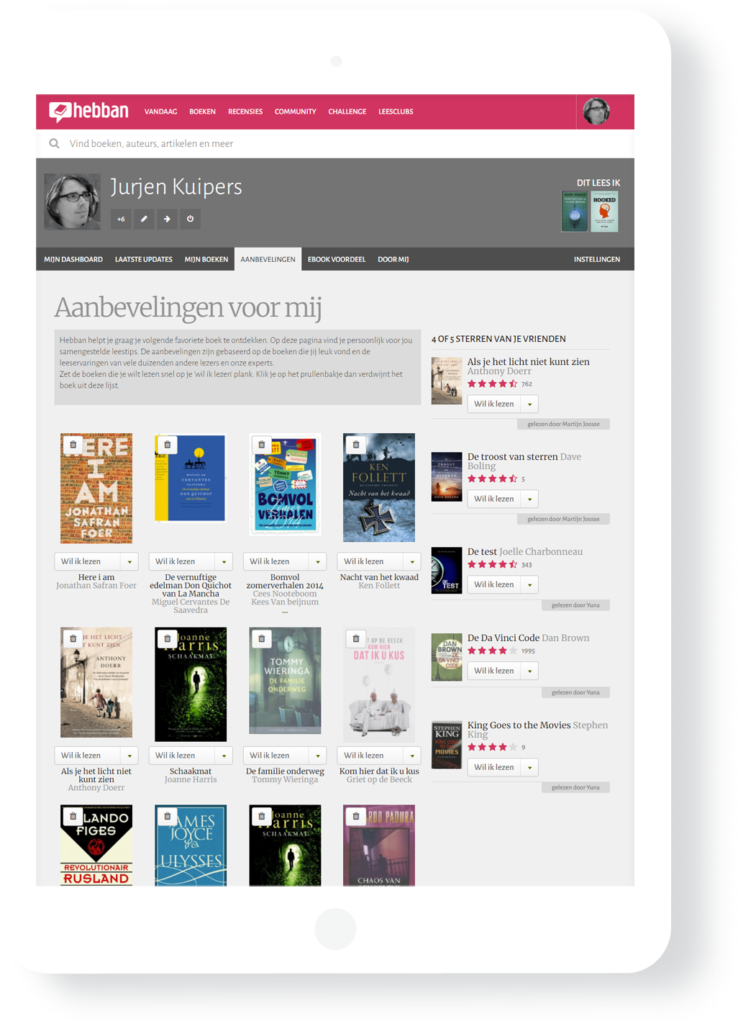Screen dimensions: 738x1024
Task: Expand sidebar dropdown for King Goes to the Movies
Action: point(529,767)
